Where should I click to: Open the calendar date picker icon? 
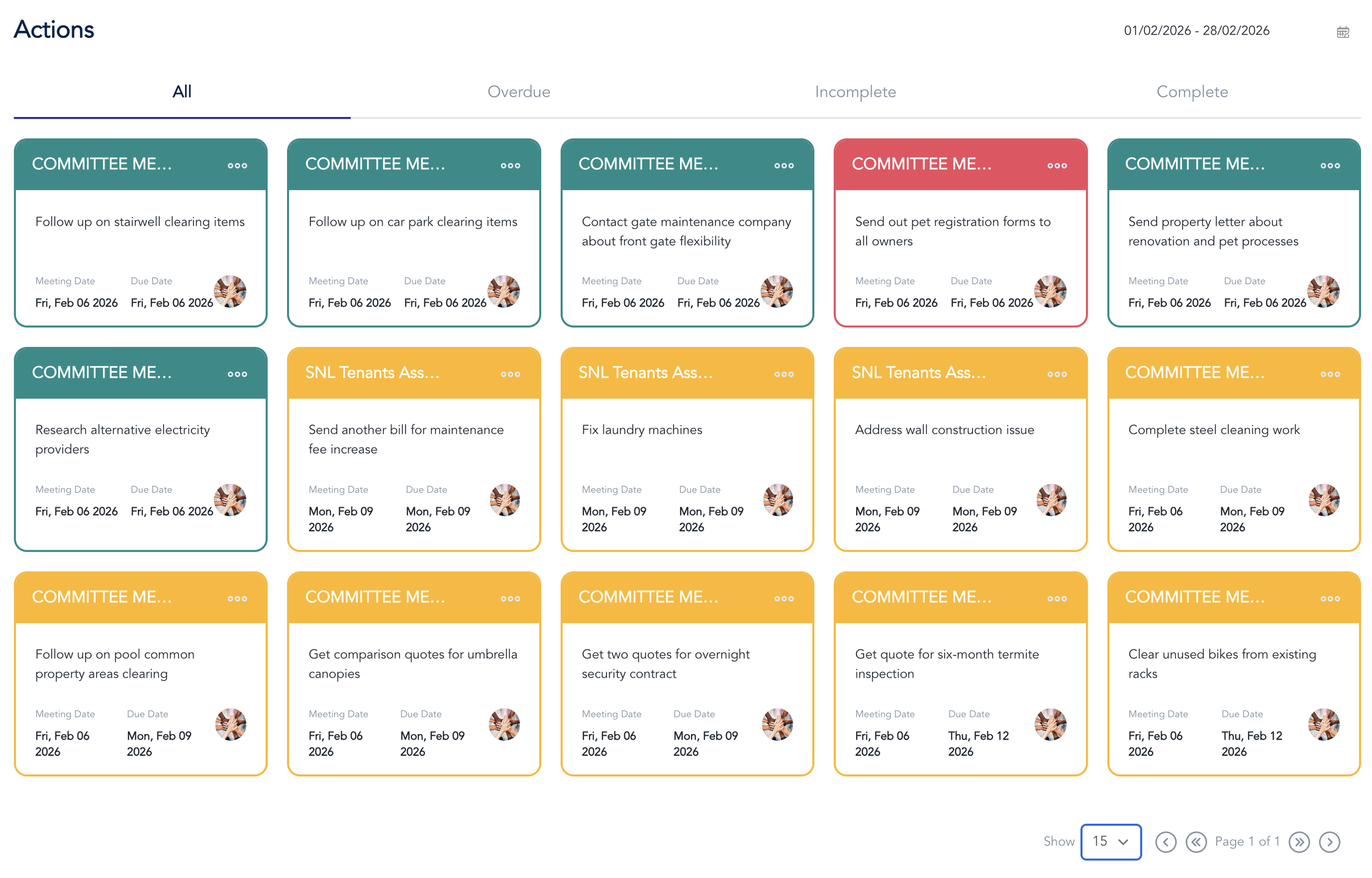(x=1342, y=32)
